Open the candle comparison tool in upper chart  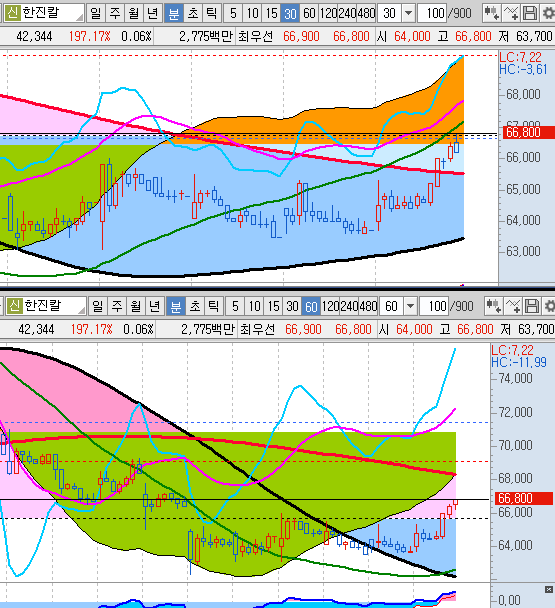tap(491, 13)
